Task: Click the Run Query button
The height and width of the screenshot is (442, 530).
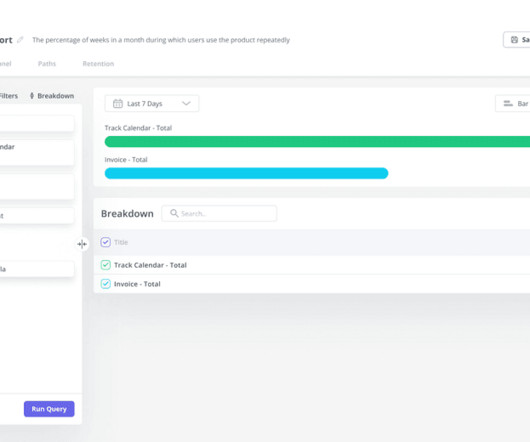Action: tap(49, 409)
